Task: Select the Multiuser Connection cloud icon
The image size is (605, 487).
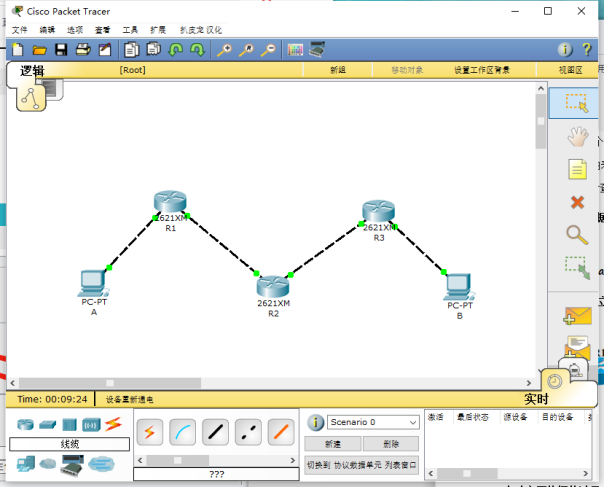Action: [101, 464]
